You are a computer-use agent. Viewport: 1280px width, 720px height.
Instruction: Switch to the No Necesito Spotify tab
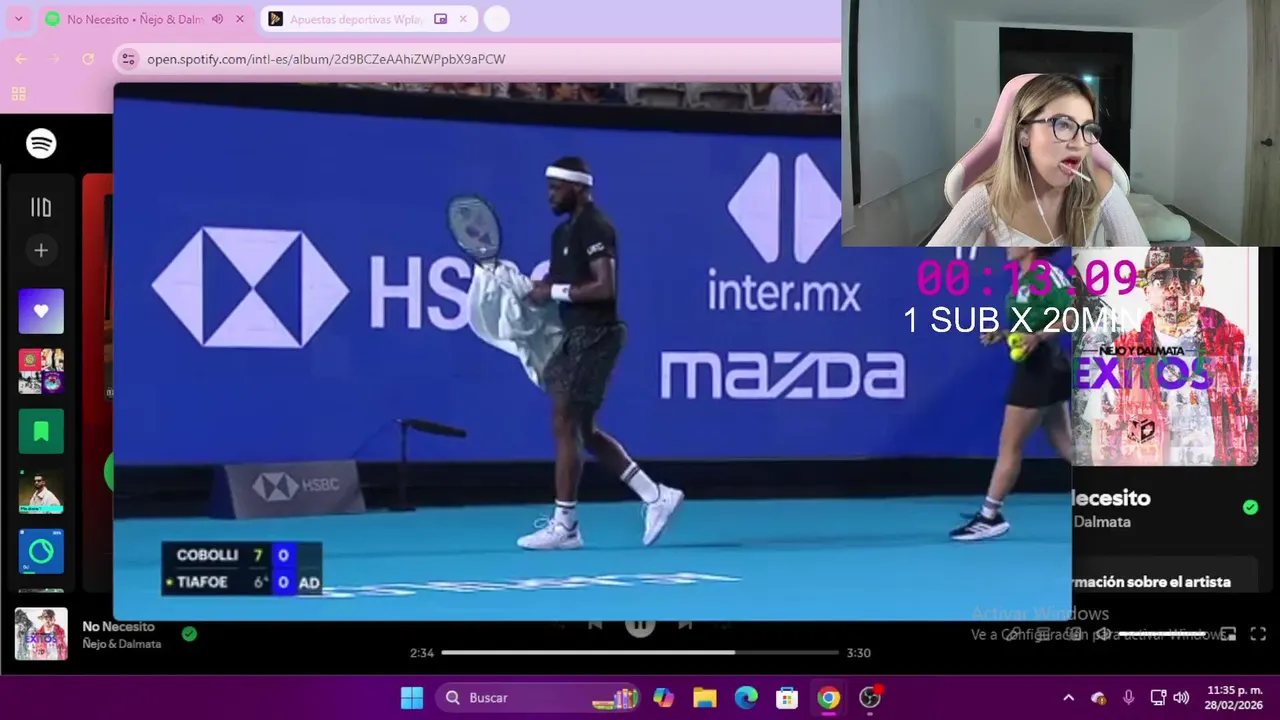(x=147, y=19)
